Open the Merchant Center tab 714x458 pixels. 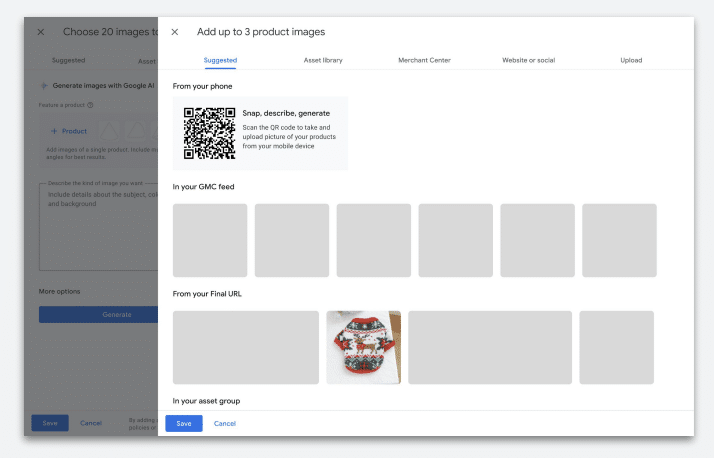[424, 60]
